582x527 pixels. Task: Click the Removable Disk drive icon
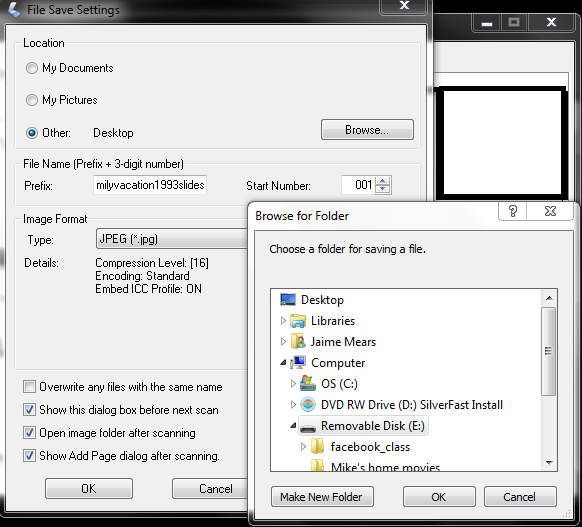point(308,427)
